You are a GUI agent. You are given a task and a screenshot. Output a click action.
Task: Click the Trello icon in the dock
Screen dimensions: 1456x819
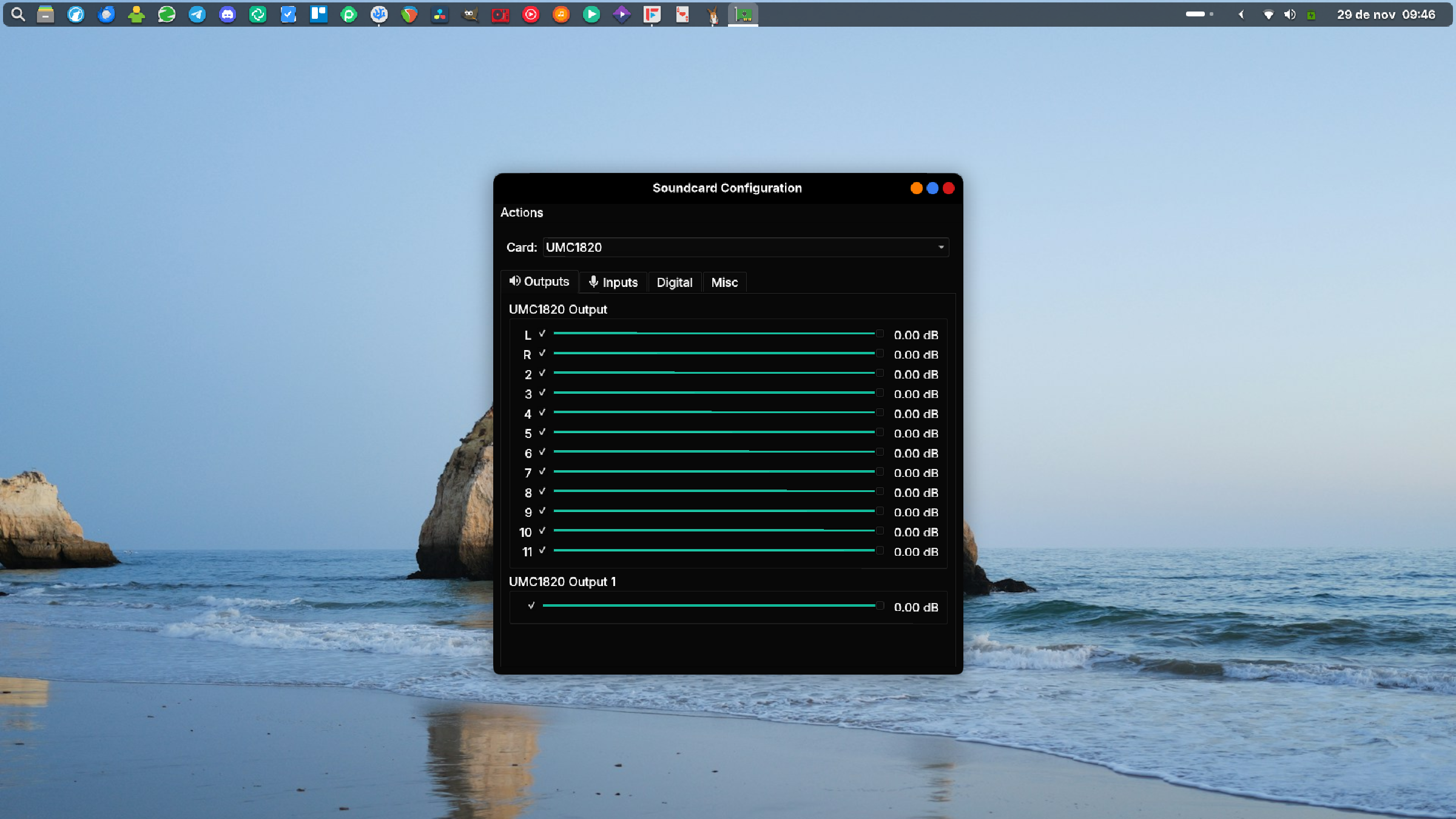click(x=318, y=14)
